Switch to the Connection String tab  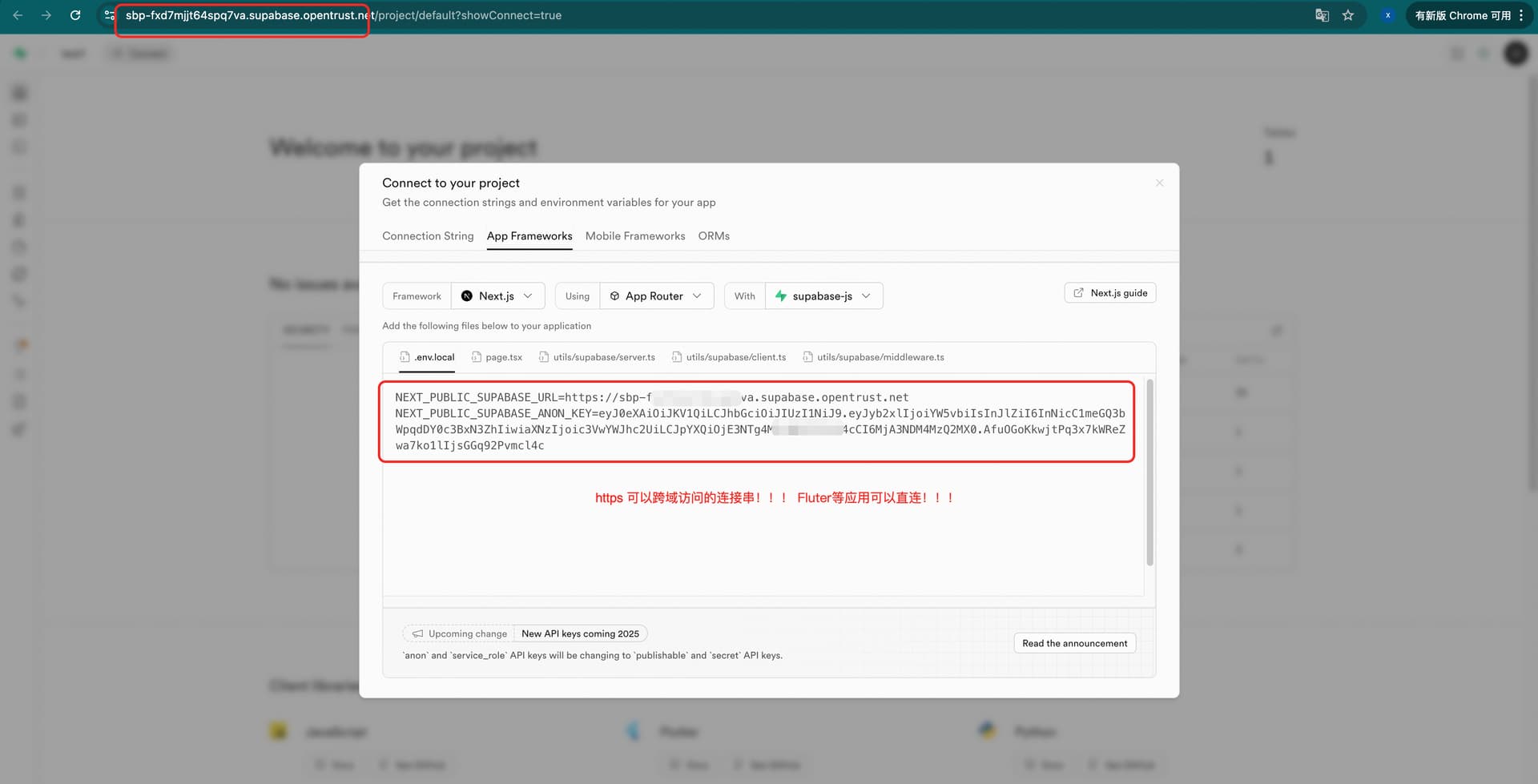pos(428,236)
